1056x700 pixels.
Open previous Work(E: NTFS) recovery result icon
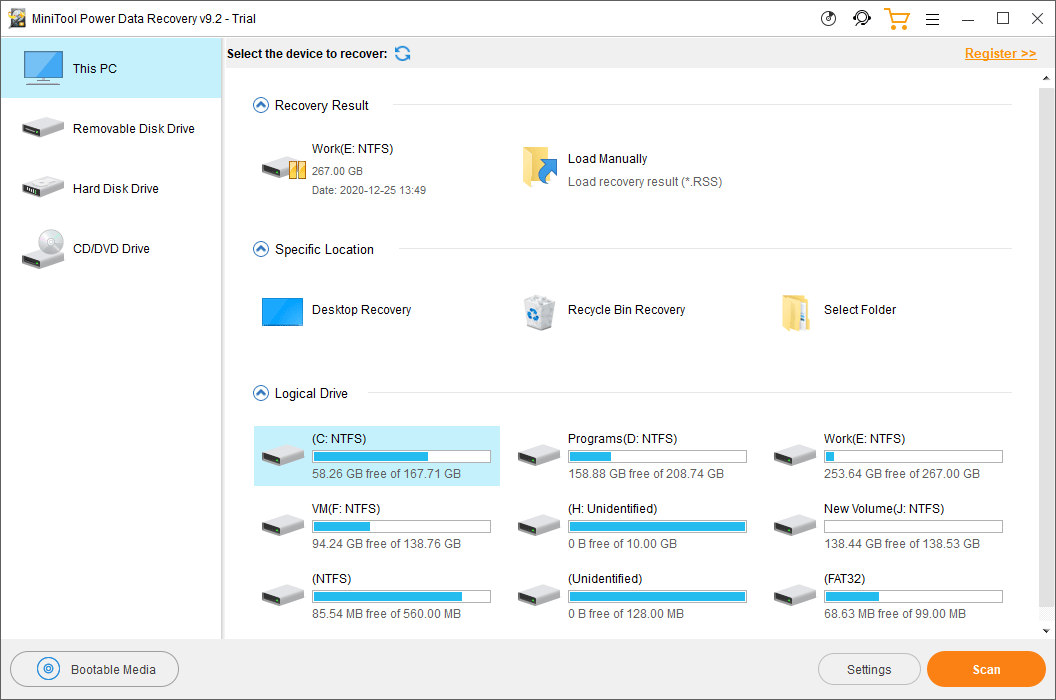284,167
